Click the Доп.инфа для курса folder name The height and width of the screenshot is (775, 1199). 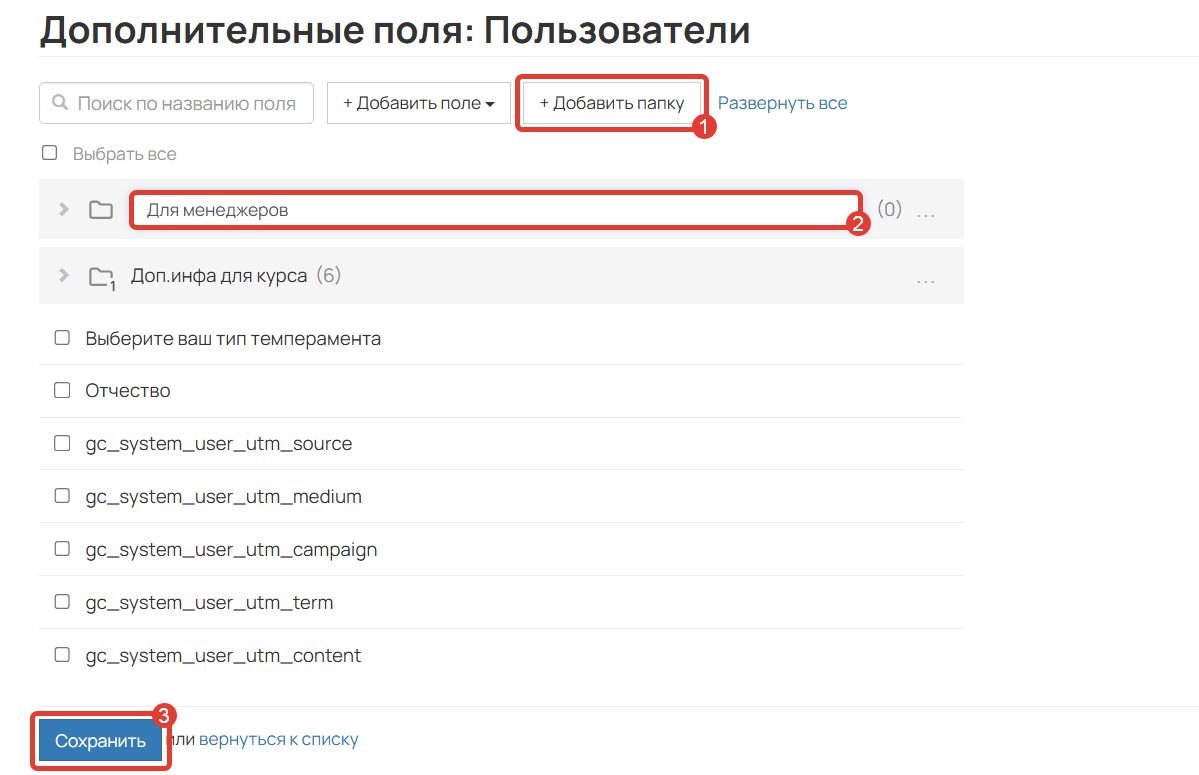pyautogui.click(x=219, y=276)
